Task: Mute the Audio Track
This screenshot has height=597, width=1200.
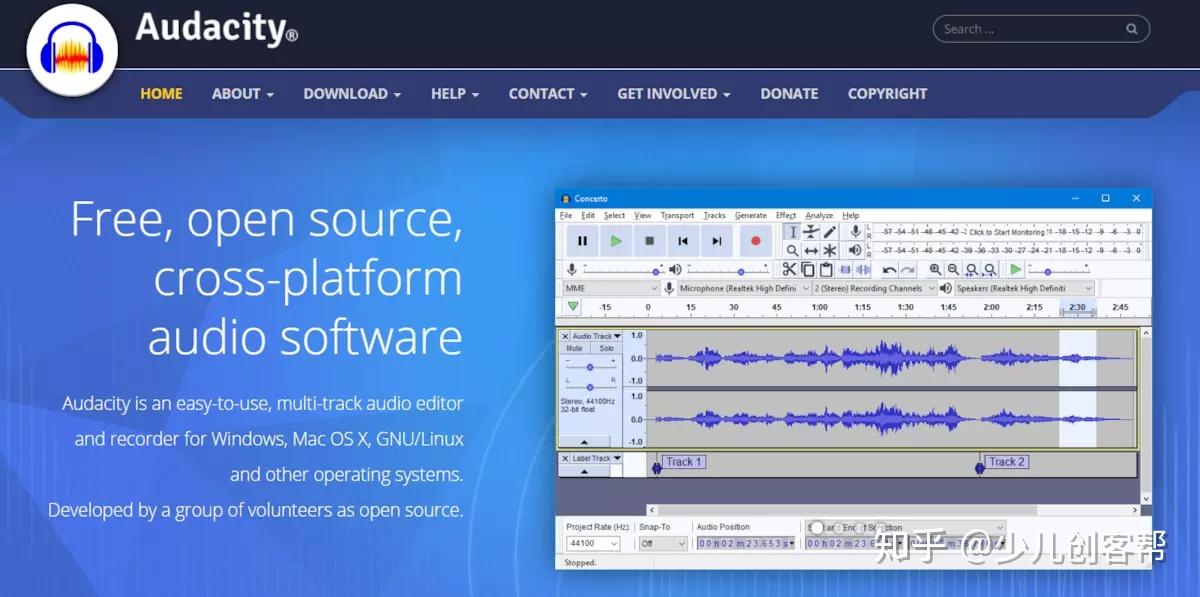Action: (x=574, y=348)
